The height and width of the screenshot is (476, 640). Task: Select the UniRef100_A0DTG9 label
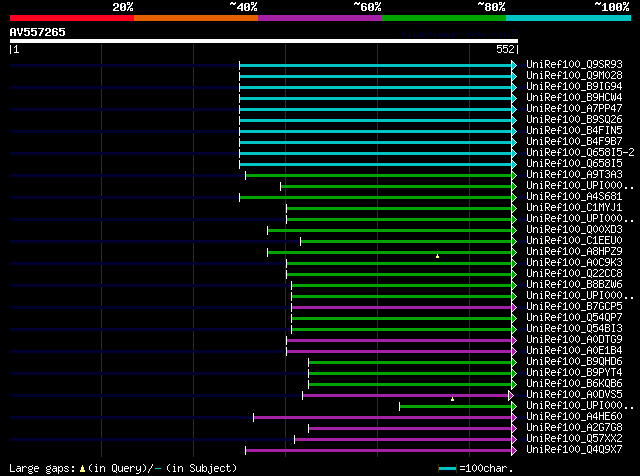coord(574,340)
